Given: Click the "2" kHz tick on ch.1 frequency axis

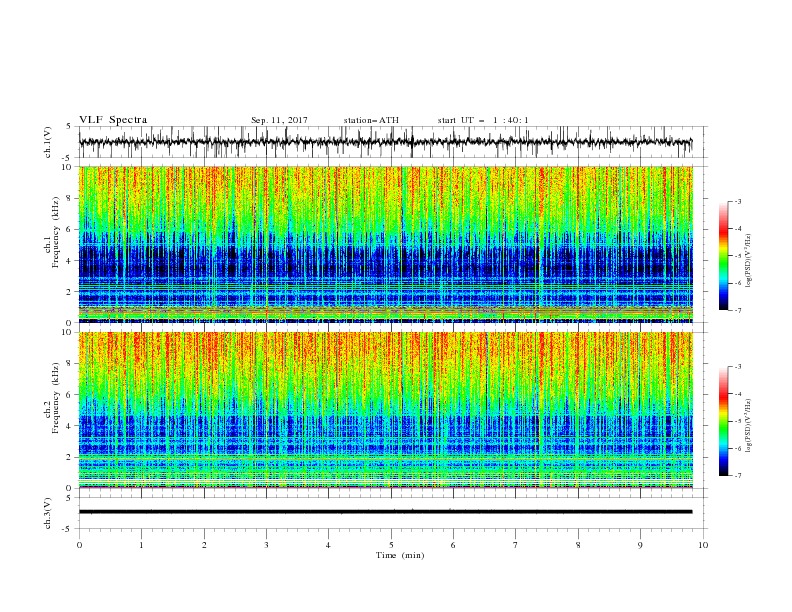Looking at the screenshot, I should click(x=70, y=292).
